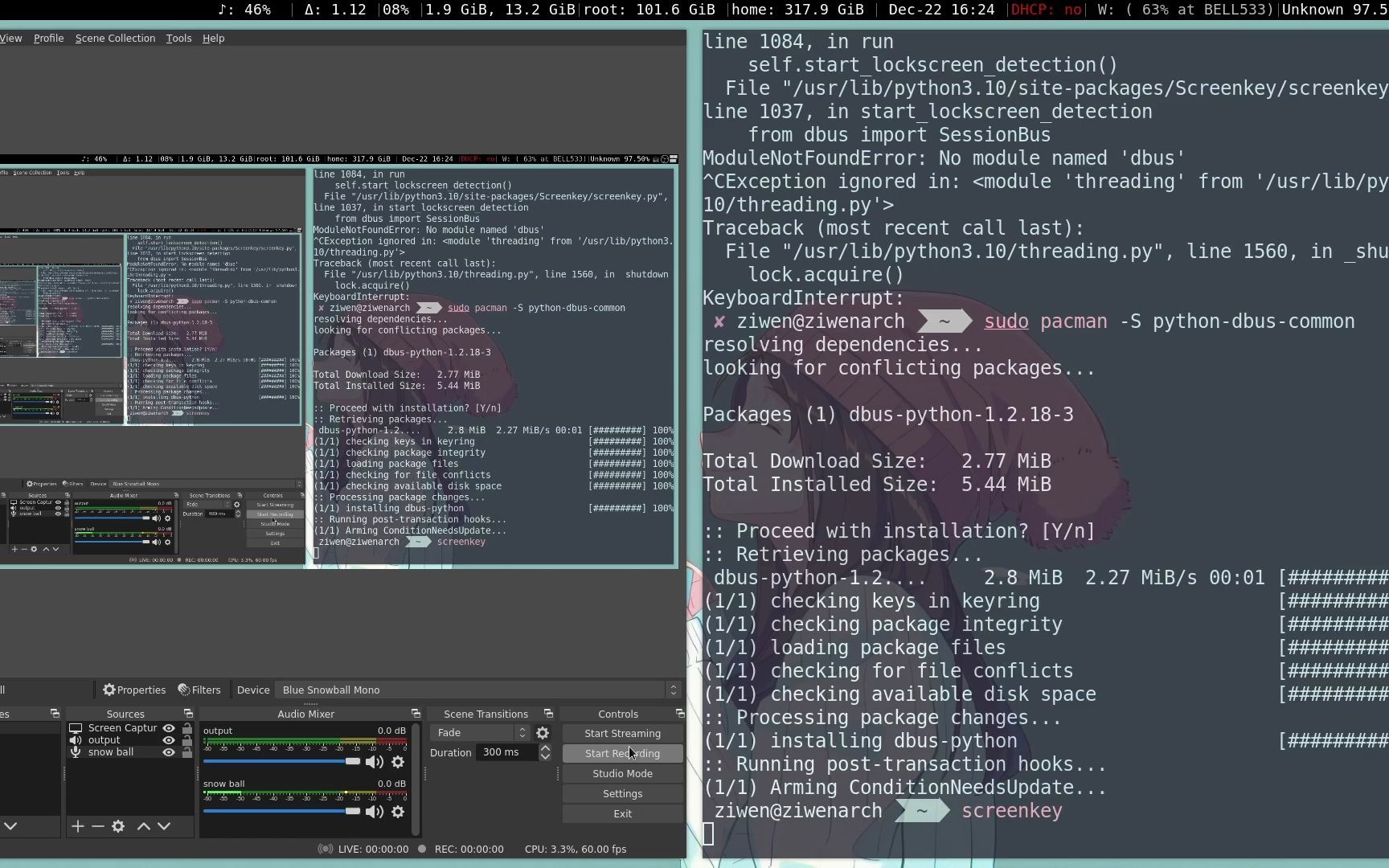The image size is (1389, 868).
Task: Click sudo pacman command line in terminal
Action: (1170, 321)
